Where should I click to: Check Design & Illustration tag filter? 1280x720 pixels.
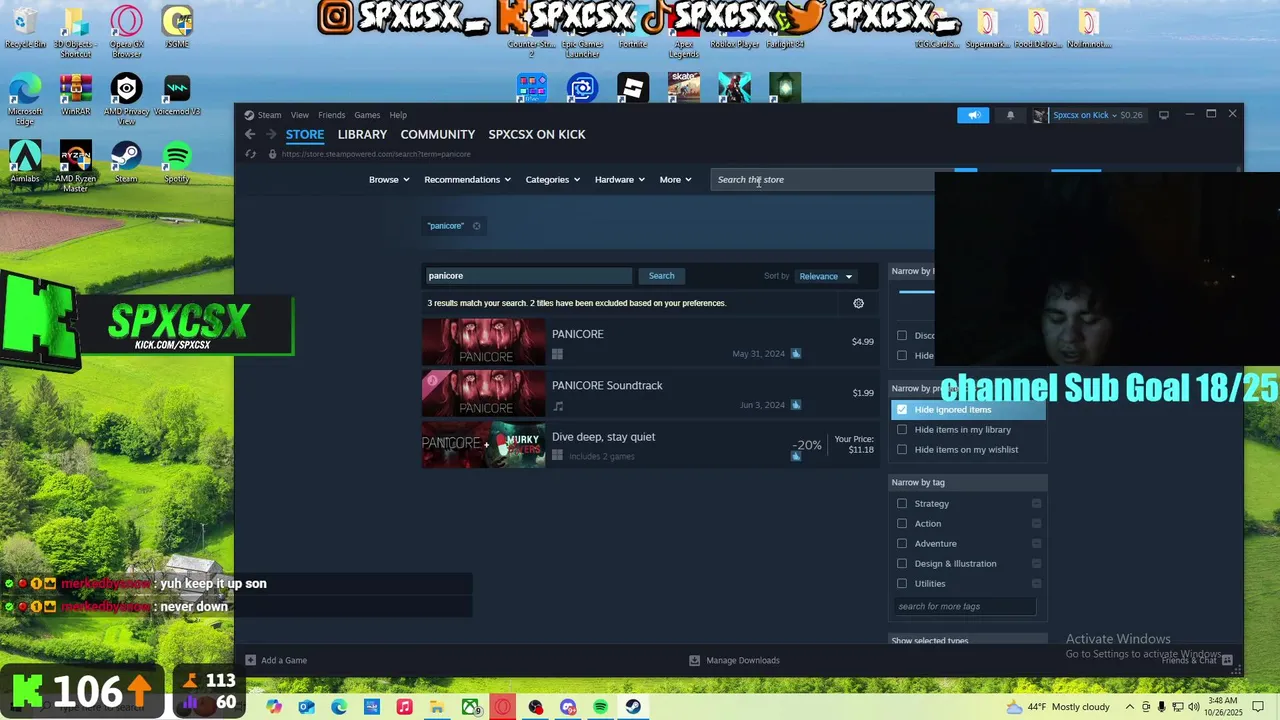coord(902,563)
